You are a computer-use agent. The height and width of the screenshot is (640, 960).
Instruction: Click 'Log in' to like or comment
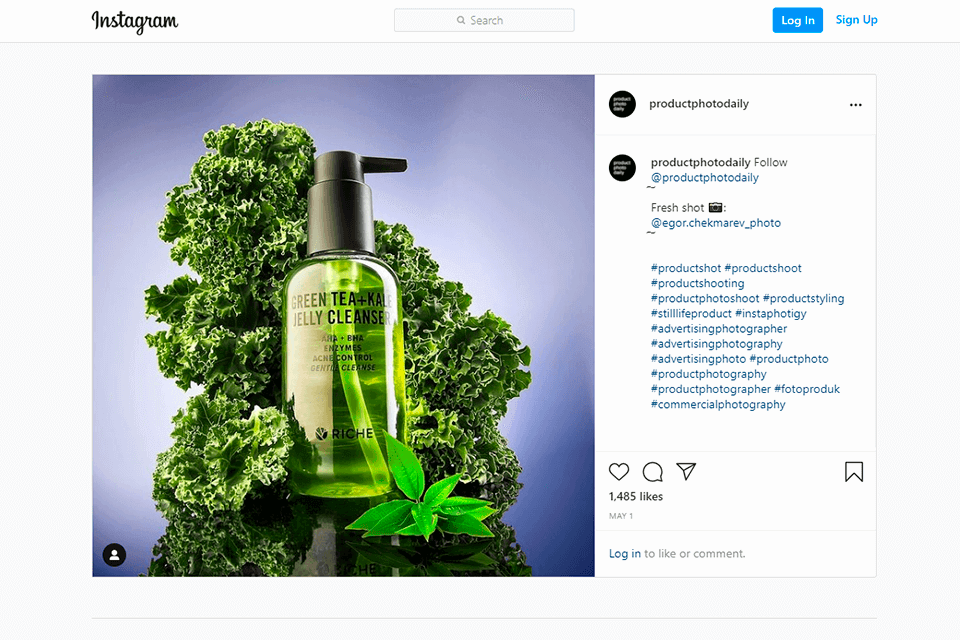pyautogui.click(x=624, y=554)
